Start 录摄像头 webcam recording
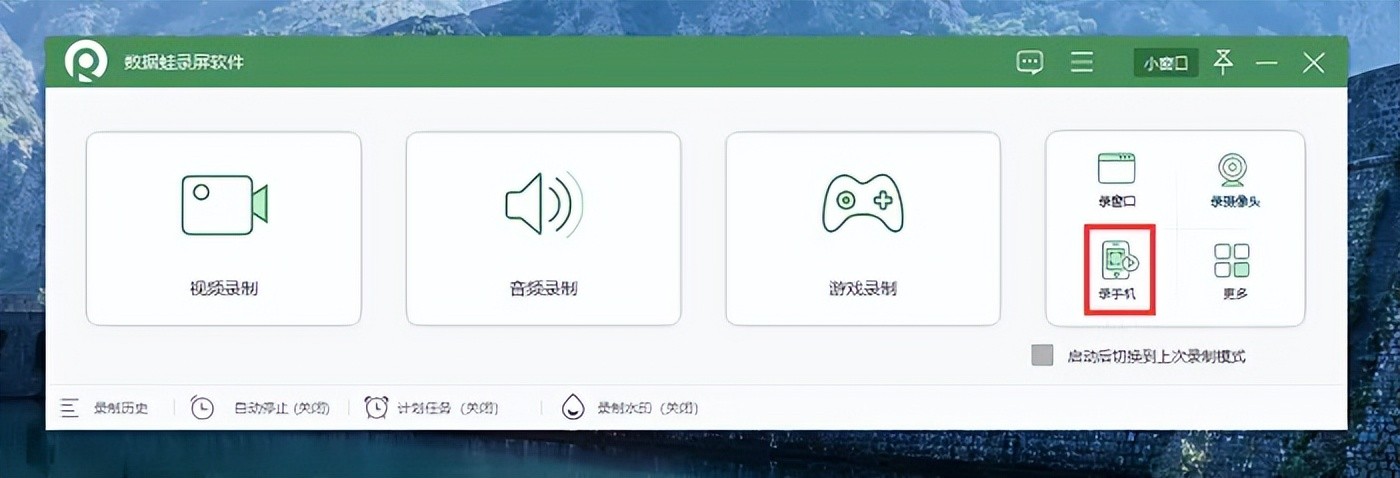Viewport: 1400px width, 478px height. (x=1233, y=180)
